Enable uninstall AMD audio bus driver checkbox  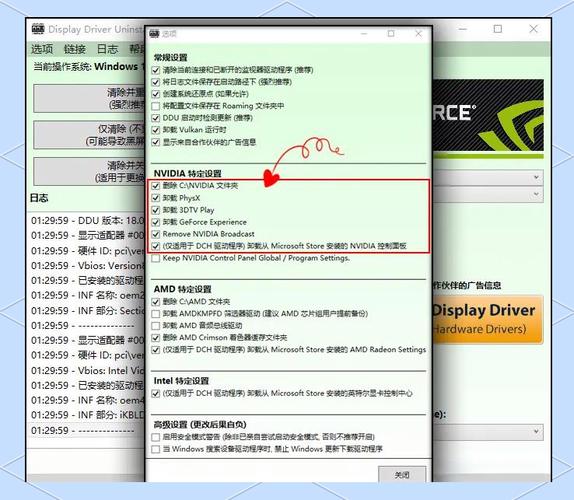coord(156,326)
